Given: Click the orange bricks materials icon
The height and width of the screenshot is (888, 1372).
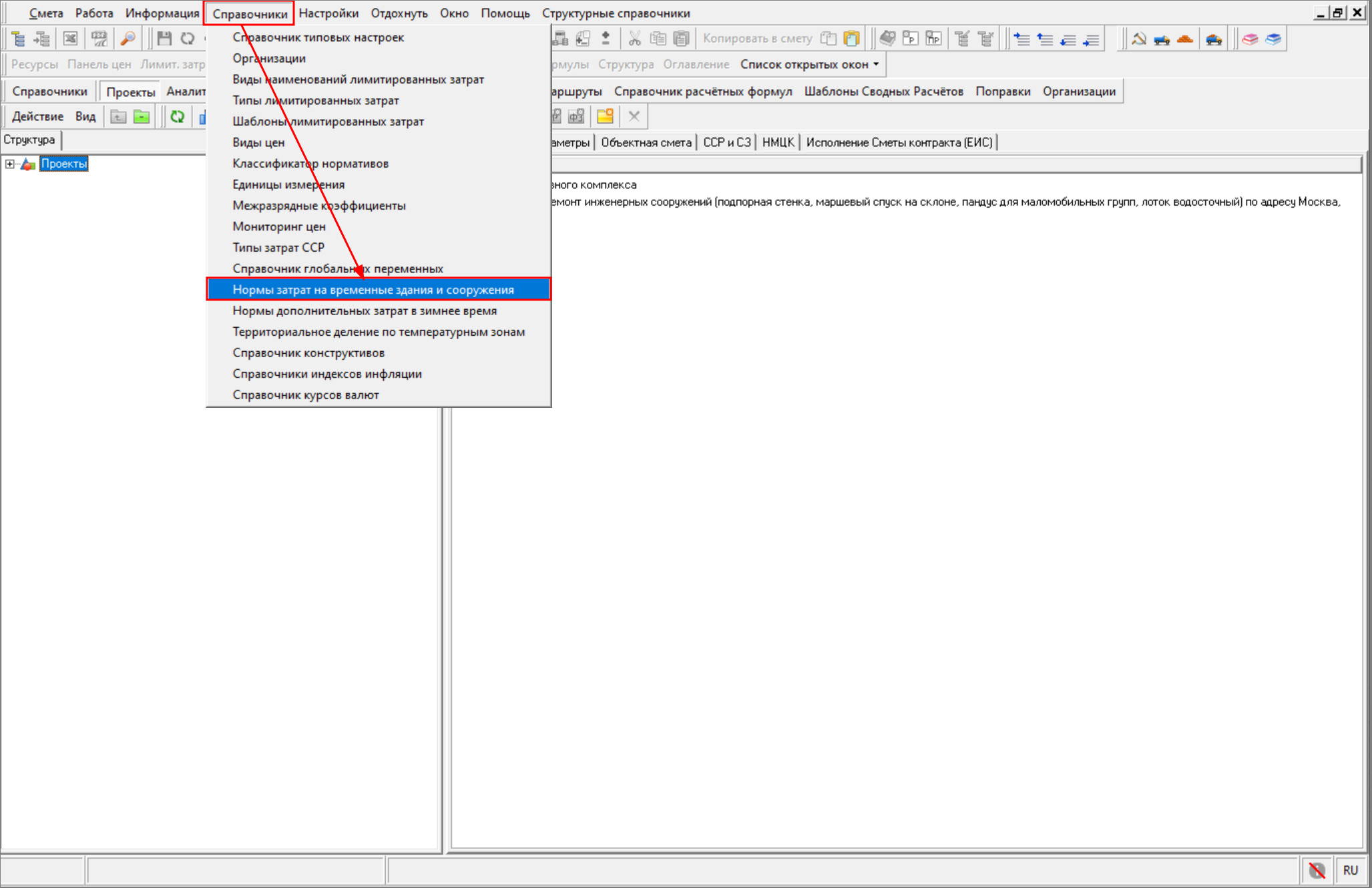Looking at the screenshot, I should [1185, 39].
